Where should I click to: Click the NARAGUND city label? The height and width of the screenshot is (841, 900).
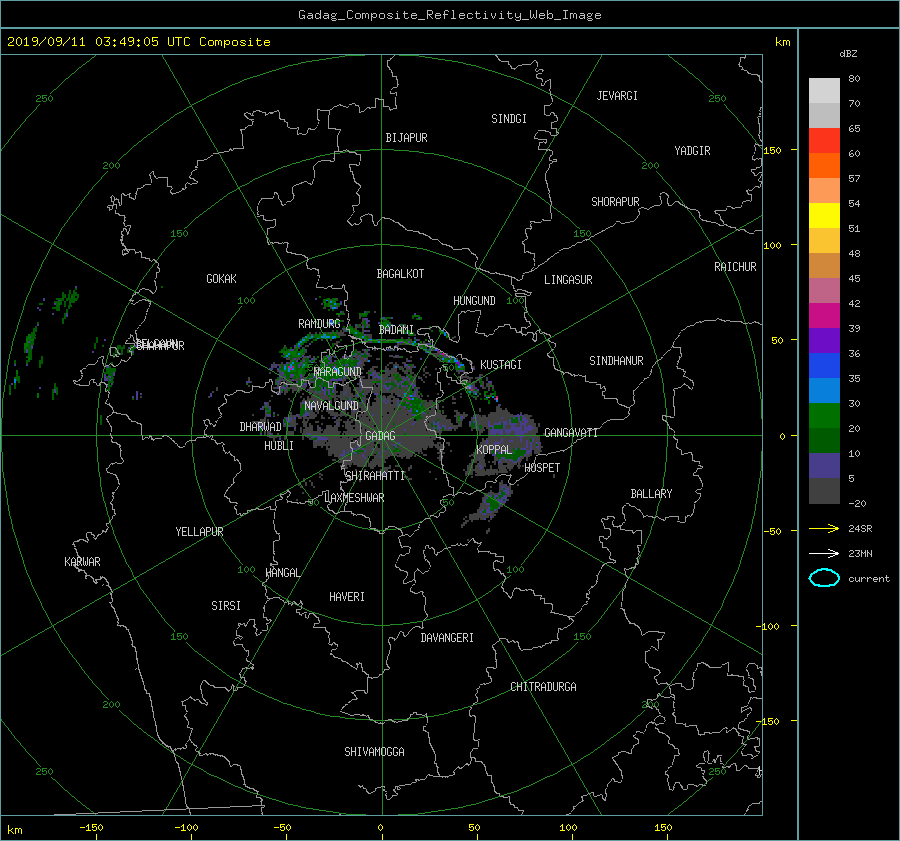[x=338, y=372]
